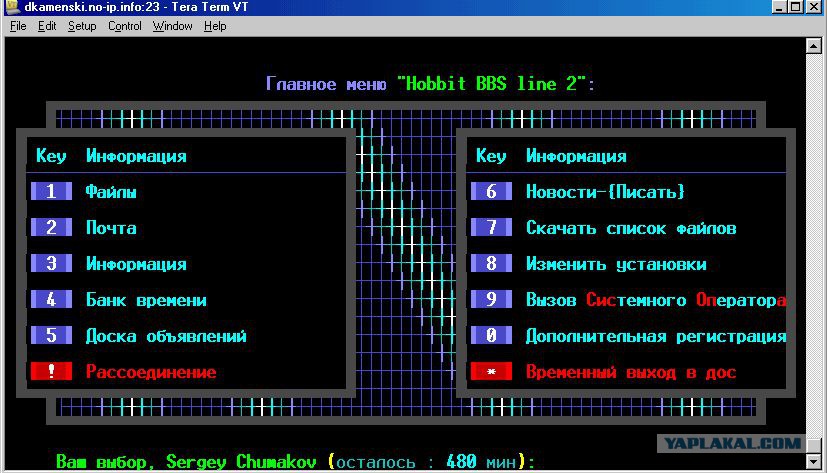Select the Почта menu entry text

point(111,228)
